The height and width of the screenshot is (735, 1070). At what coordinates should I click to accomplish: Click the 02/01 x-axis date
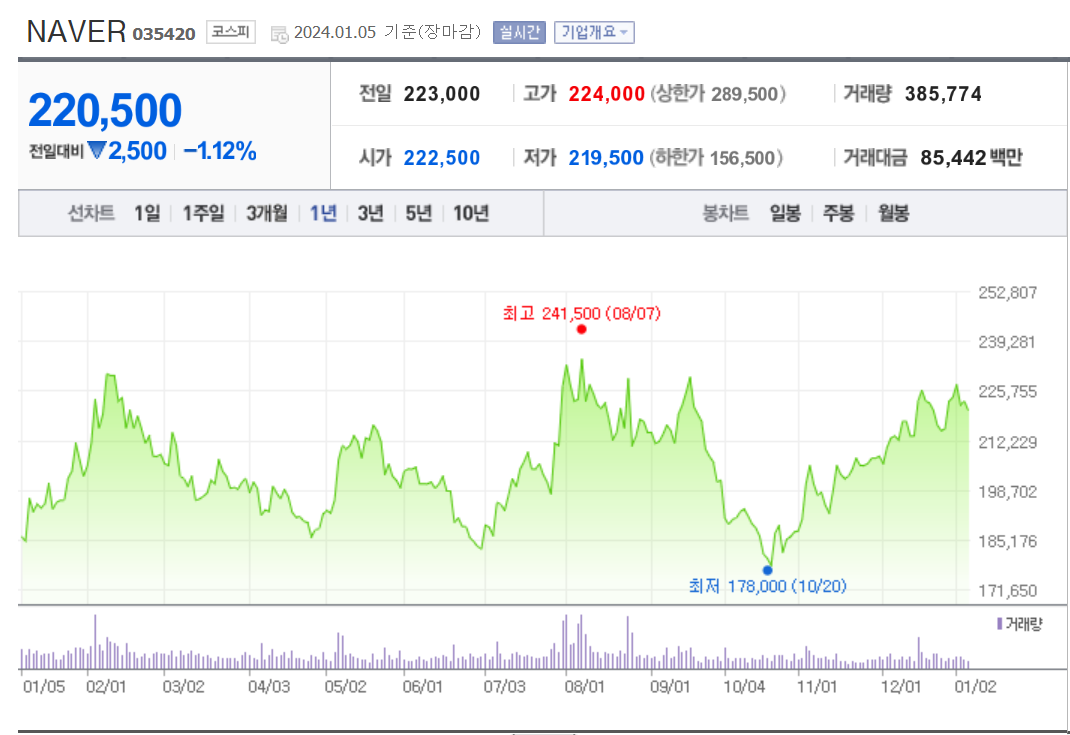tap(106, 687)
